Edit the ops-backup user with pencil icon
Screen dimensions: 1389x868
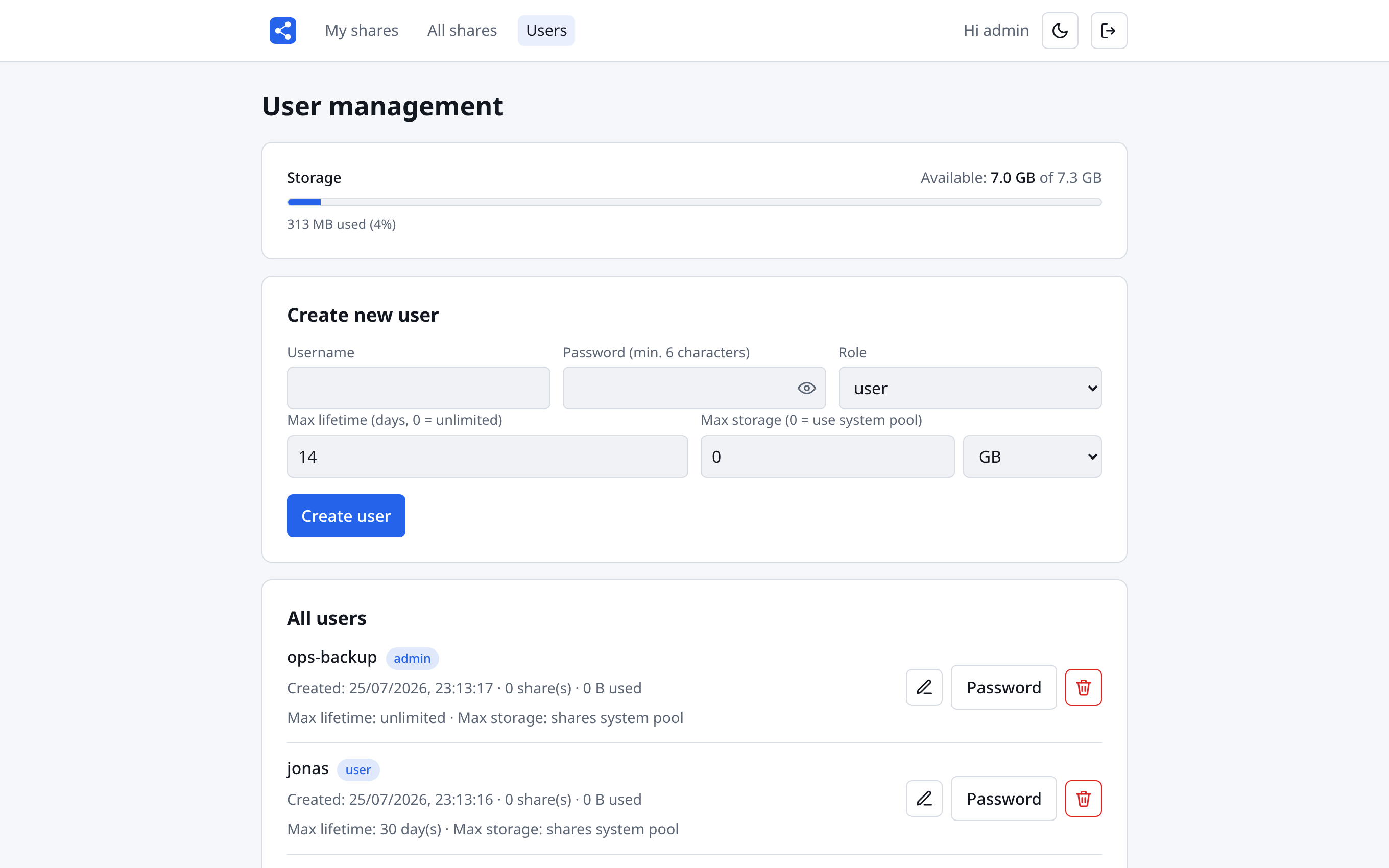pos(923,687)
